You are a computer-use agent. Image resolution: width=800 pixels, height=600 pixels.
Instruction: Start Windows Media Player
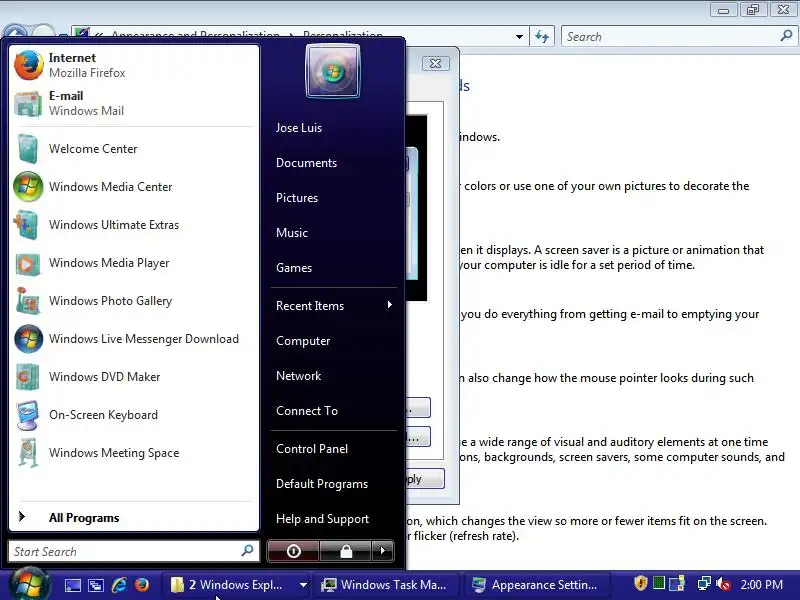(x=134, y=263)
